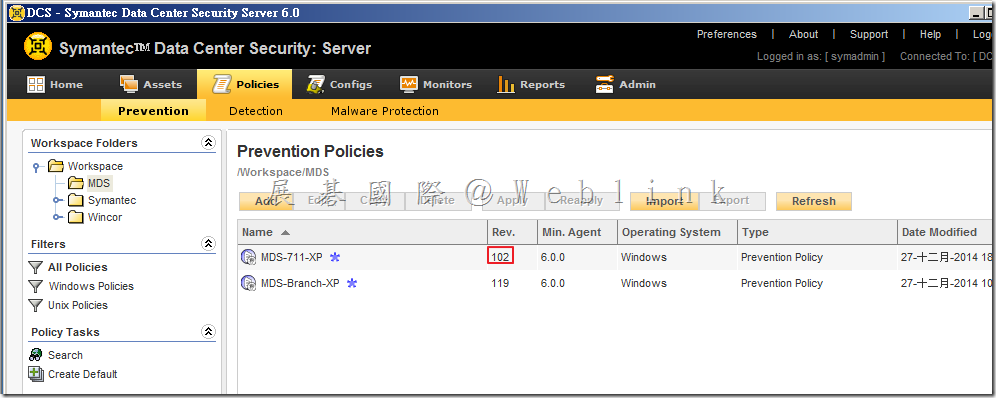The height and width of the screenshot is (398, 996).
Task: Open the Admin tab
Action: coord(625,84)
